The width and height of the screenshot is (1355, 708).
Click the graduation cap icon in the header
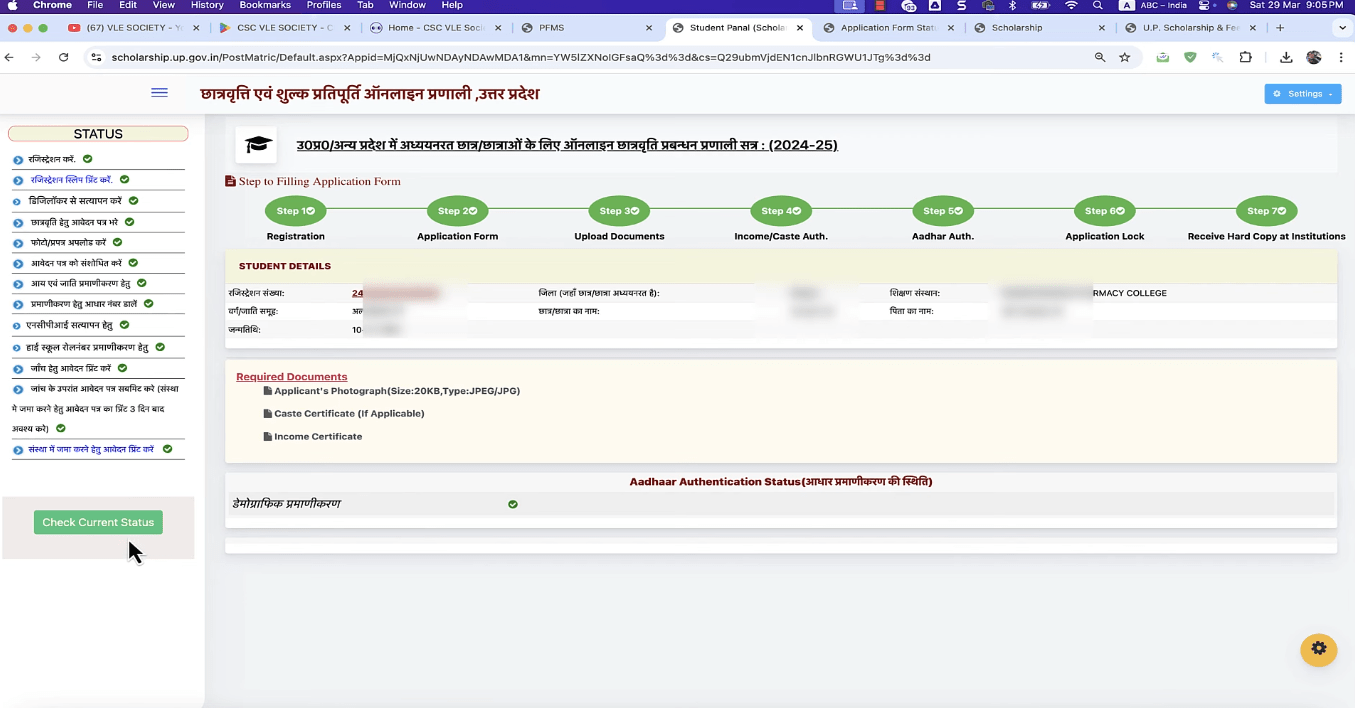pyautogui.click(x=256, y=143)
